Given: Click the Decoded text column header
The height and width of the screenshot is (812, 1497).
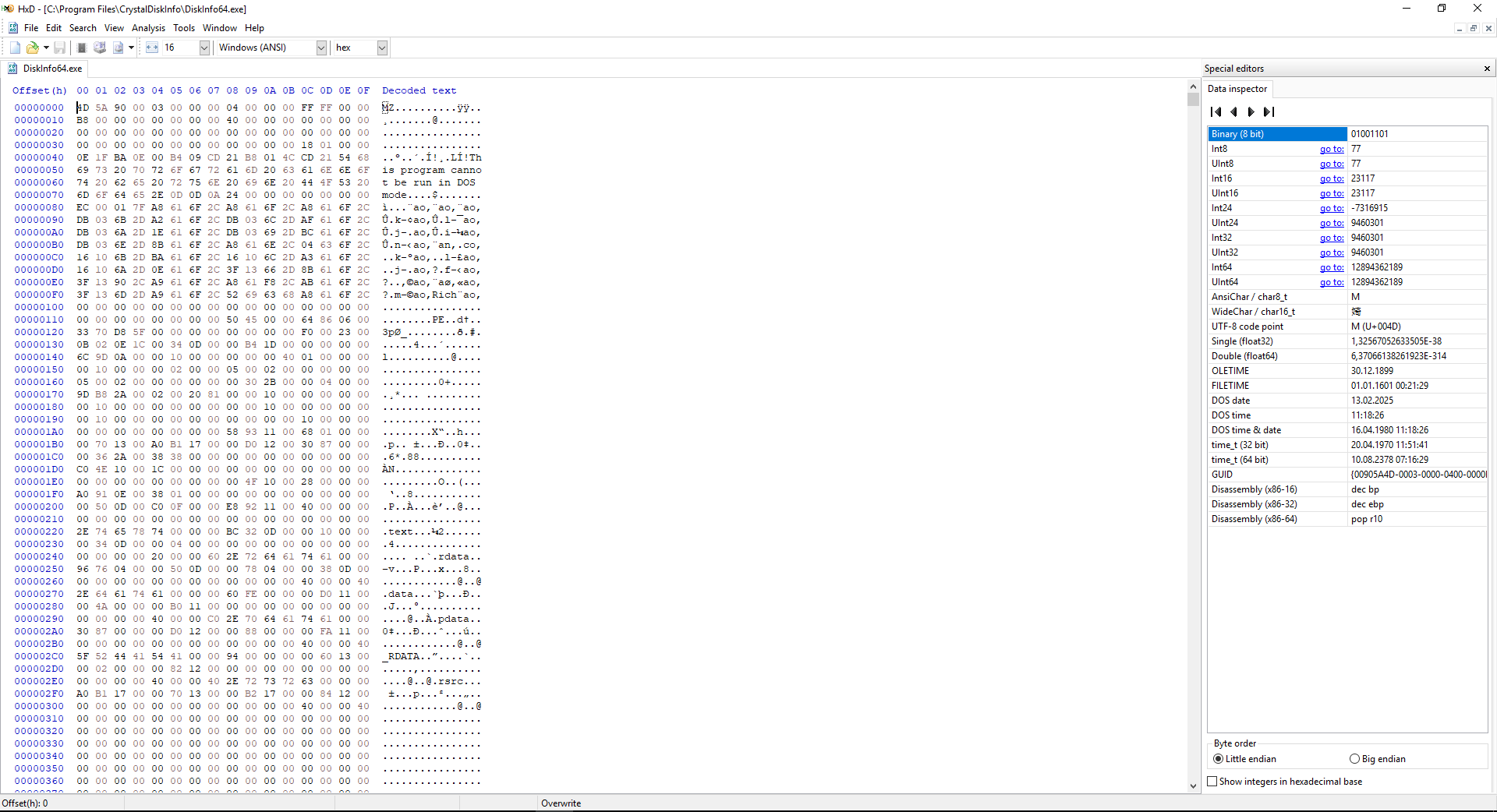Looking at the screenshot, I should pos(419,90).
